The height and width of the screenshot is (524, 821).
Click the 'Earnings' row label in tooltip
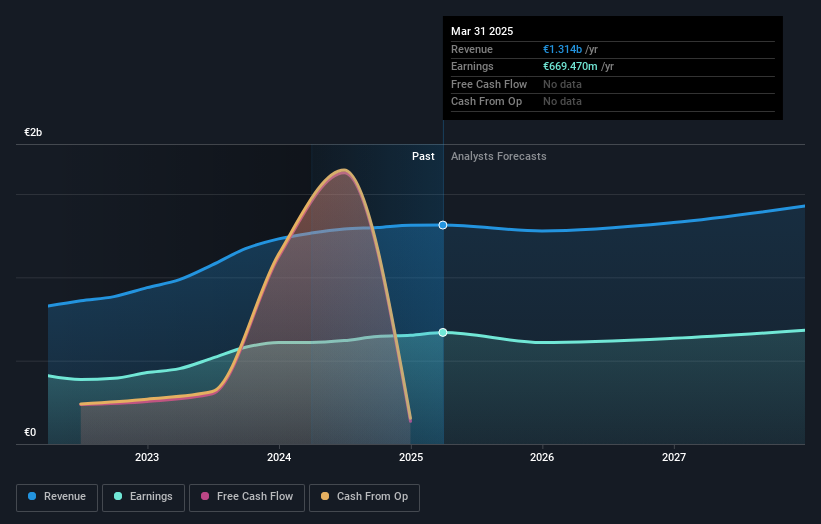[472, 66]
